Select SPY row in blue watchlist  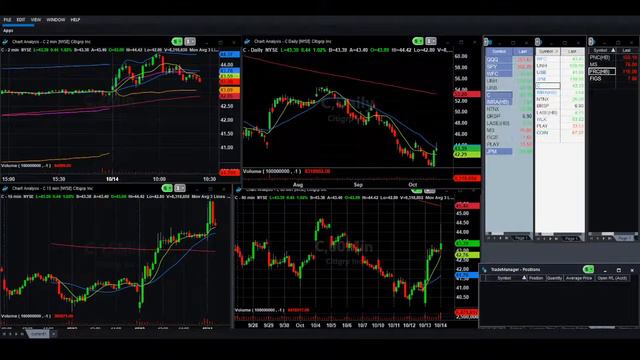tap(509, 67)
